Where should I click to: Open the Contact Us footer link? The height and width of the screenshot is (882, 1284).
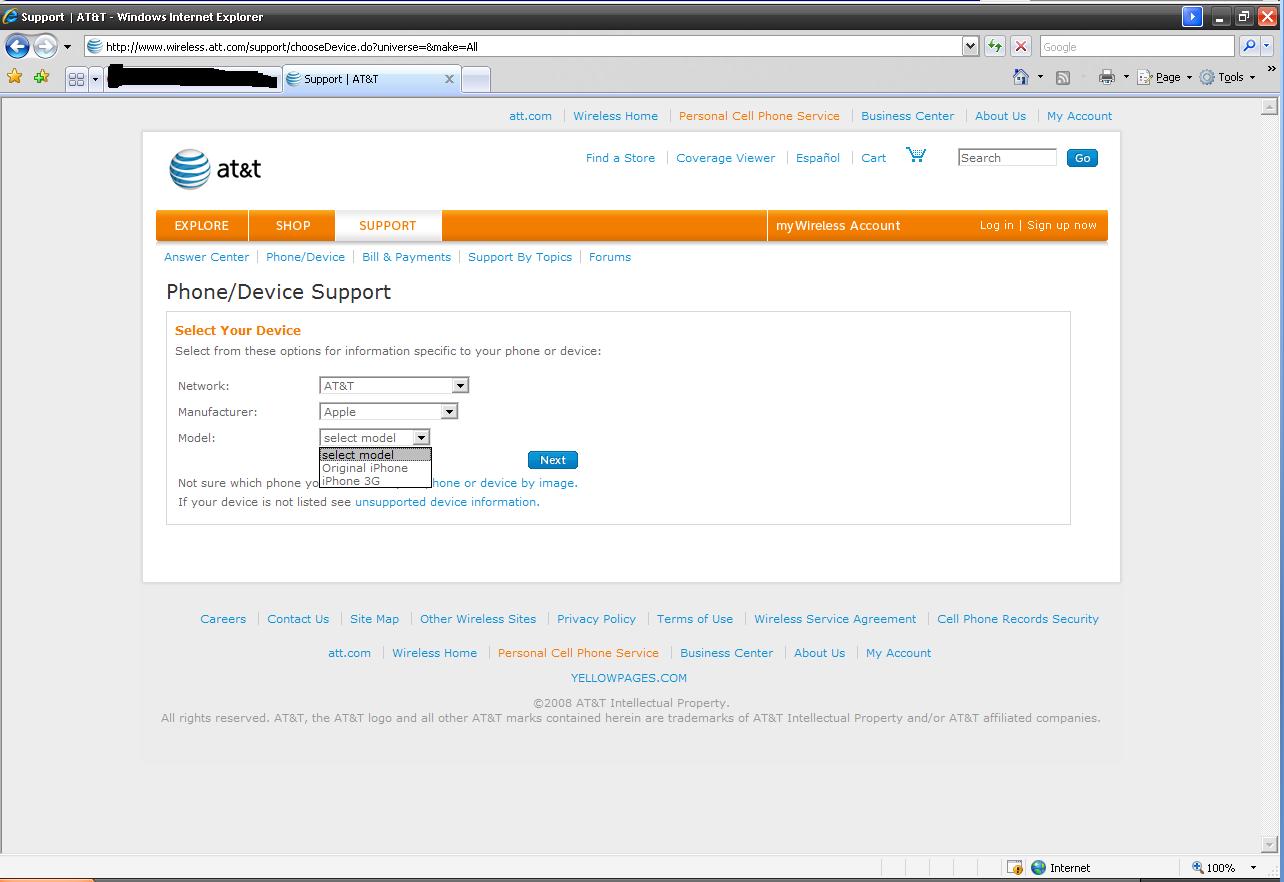coord(298,619)
